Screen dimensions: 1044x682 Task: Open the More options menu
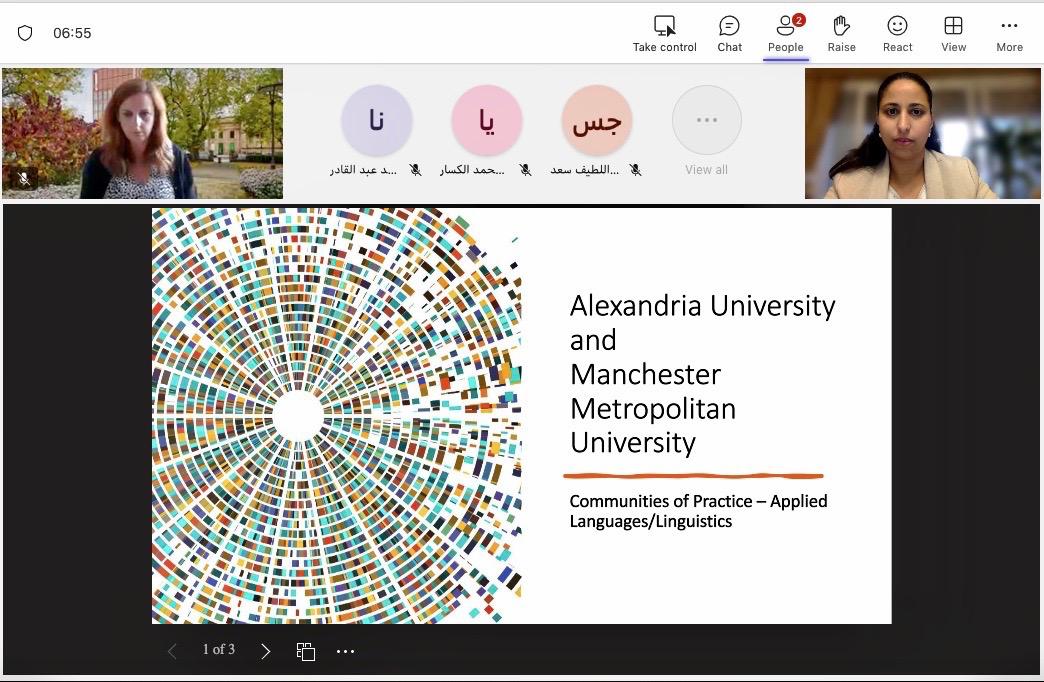pyautogui.click(x=1009, y=26)
